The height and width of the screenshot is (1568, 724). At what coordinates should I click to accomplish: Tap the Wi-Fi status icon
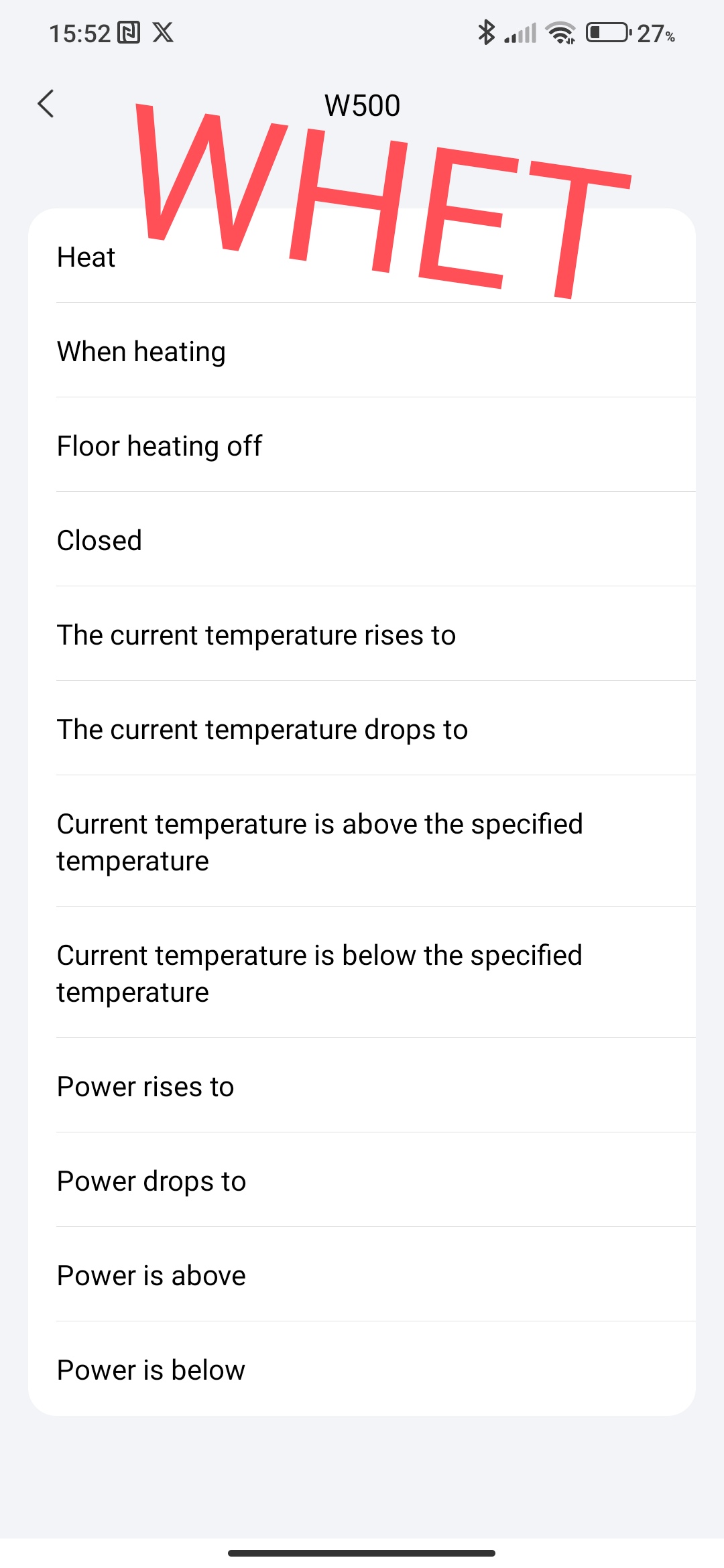tap(560, 32)
